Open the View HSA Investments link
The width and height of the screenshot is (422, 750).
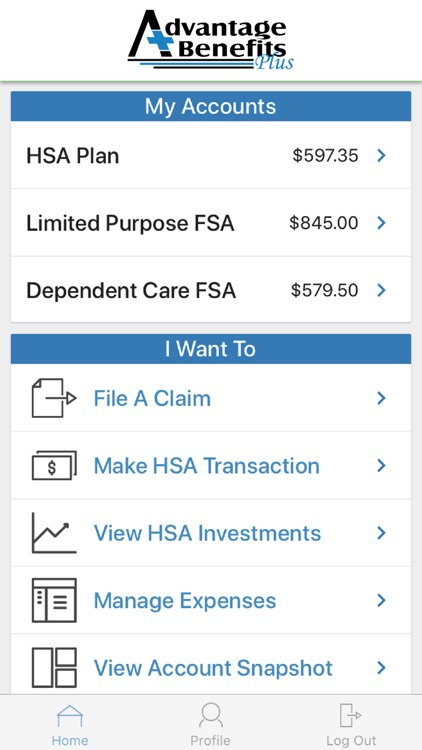coord(207,533)
